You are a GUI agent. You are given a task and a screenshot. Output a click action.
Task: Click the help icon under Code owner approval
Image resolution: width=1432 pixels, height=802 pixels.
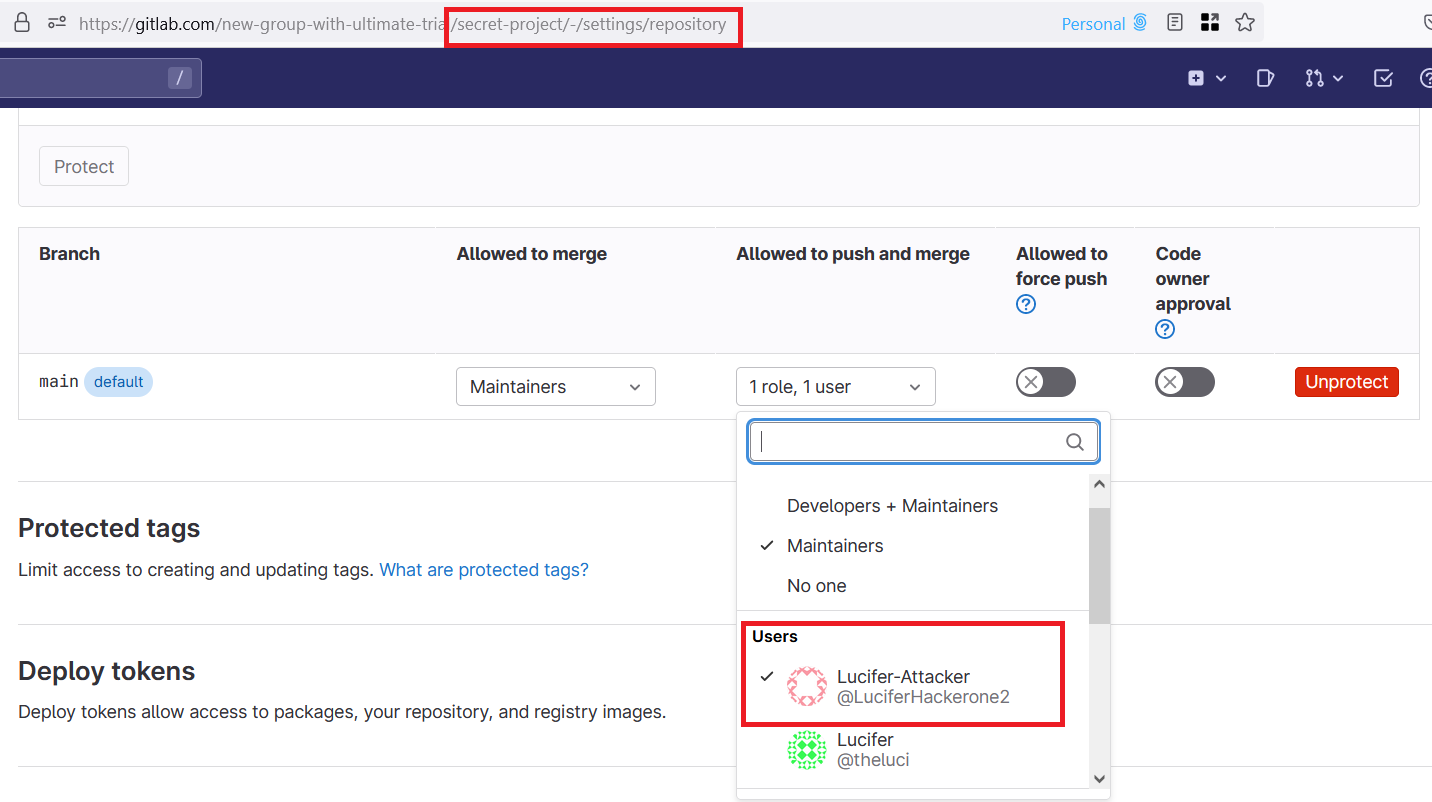[1165, 330]
